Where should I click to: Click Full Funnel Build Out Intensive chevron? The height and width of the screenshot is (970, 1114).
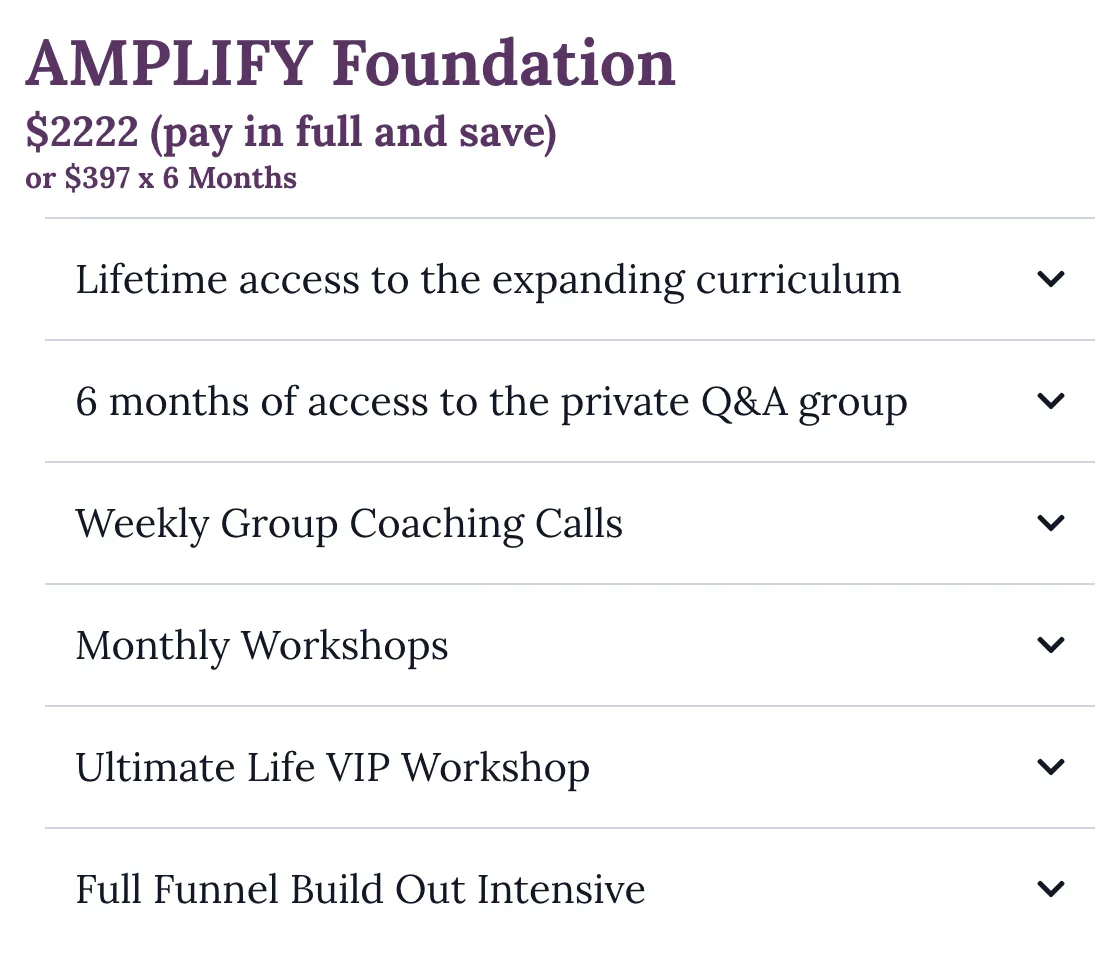pyautogui.click(x=1050, y=888)
